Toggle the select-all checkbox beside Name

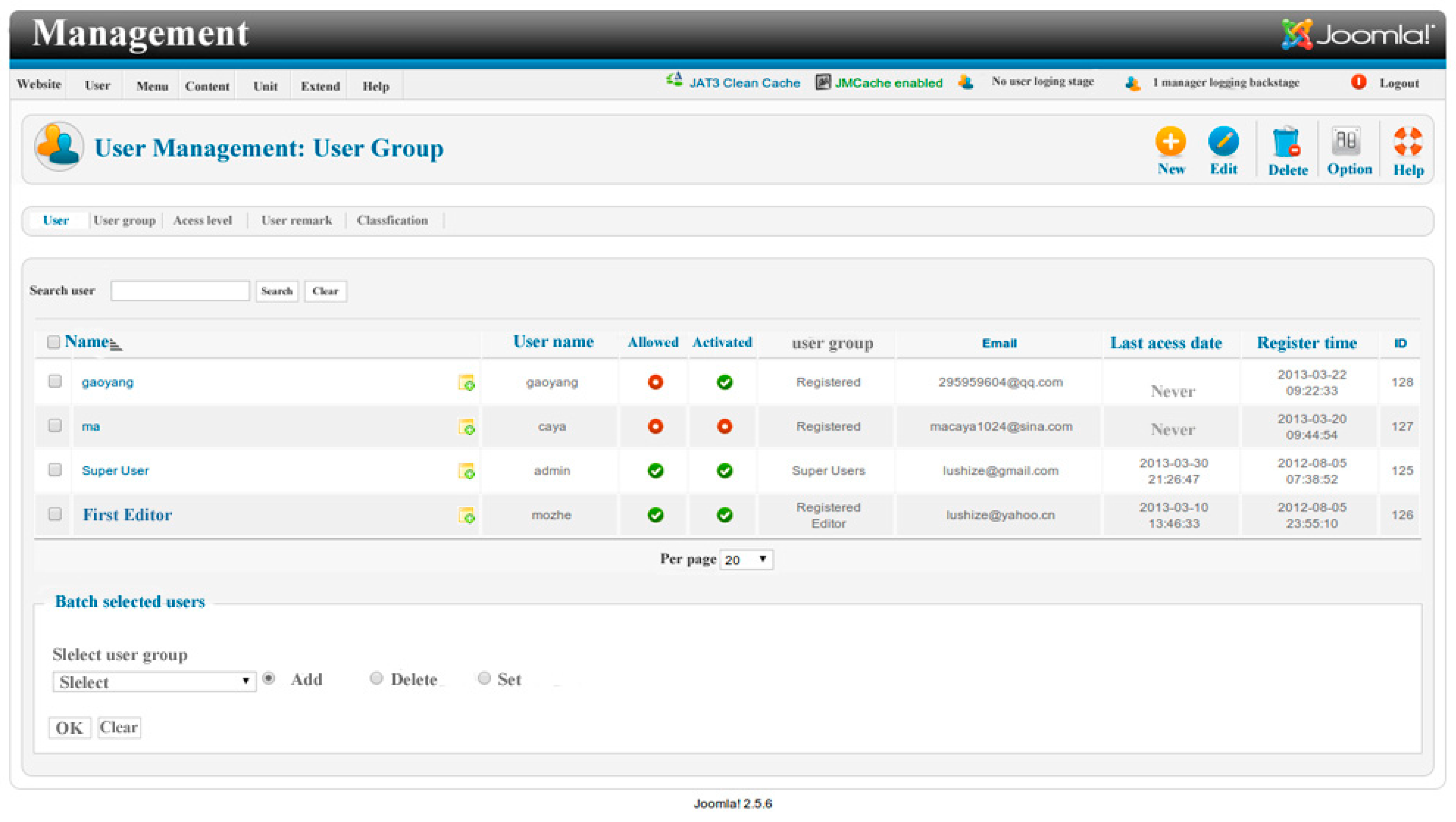click(x=54, y=342)
